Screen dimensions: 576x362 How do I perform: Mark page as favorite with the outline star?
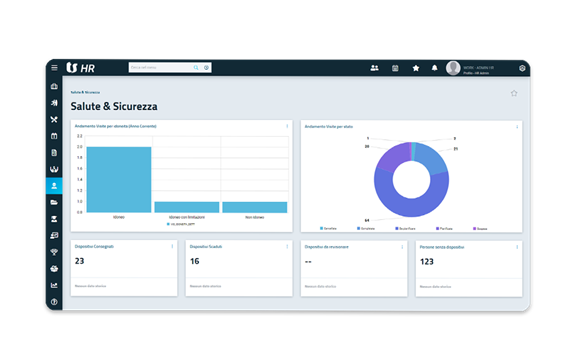click(x=514, y=93)
